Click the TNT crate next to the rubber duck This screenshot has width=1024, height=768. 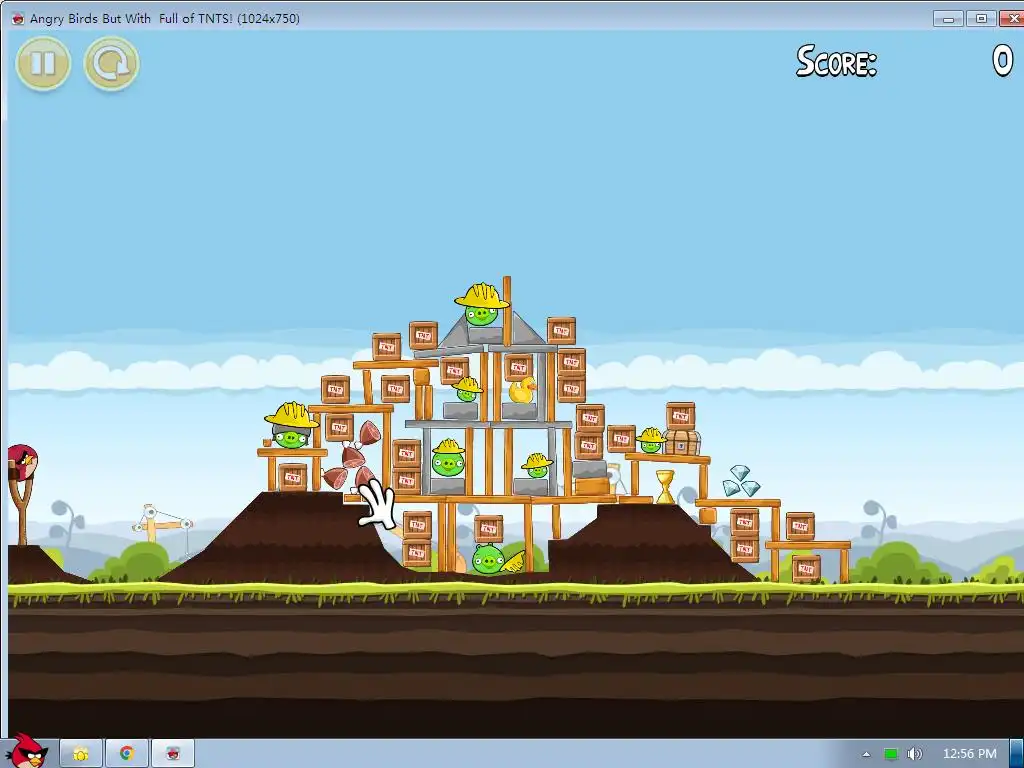coord(519,367)
